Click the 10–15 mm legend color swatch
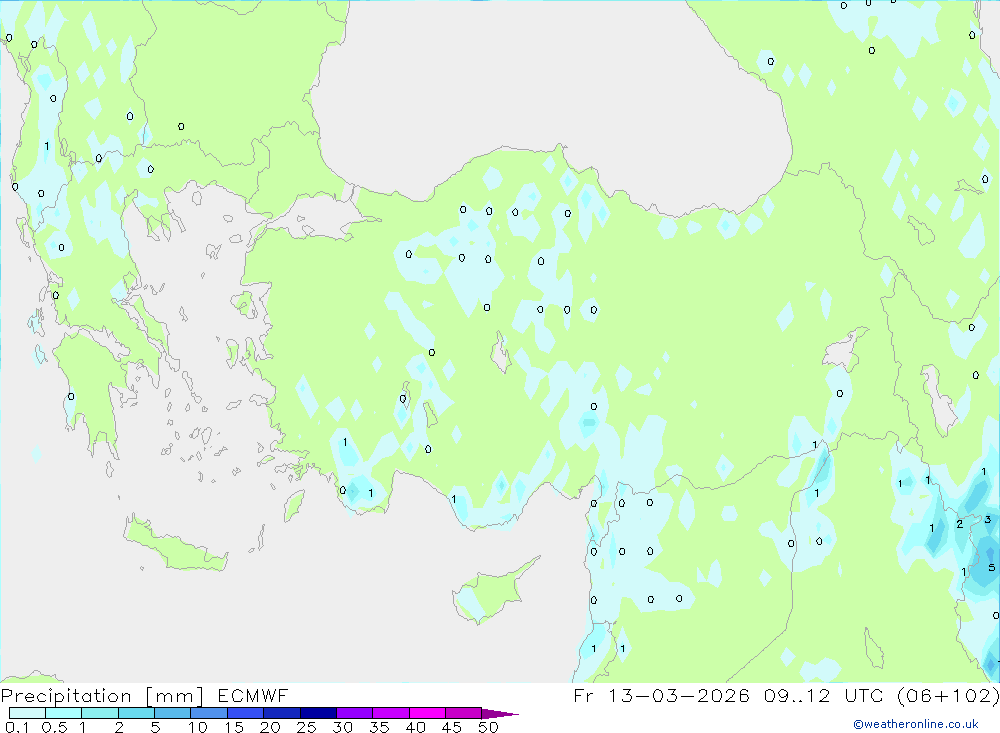 point(209,713)
